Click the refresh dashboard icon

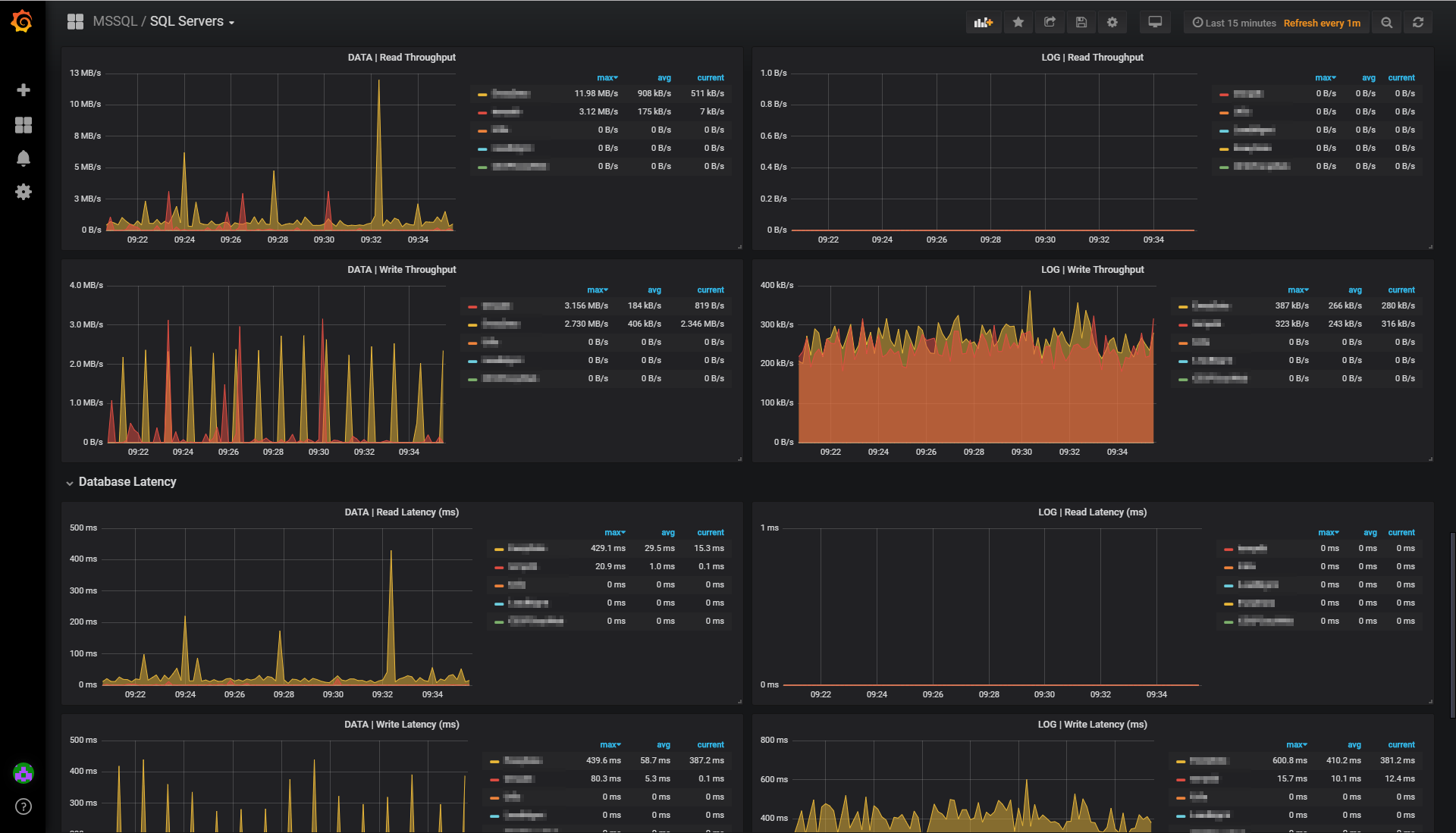click(1418, 23)
